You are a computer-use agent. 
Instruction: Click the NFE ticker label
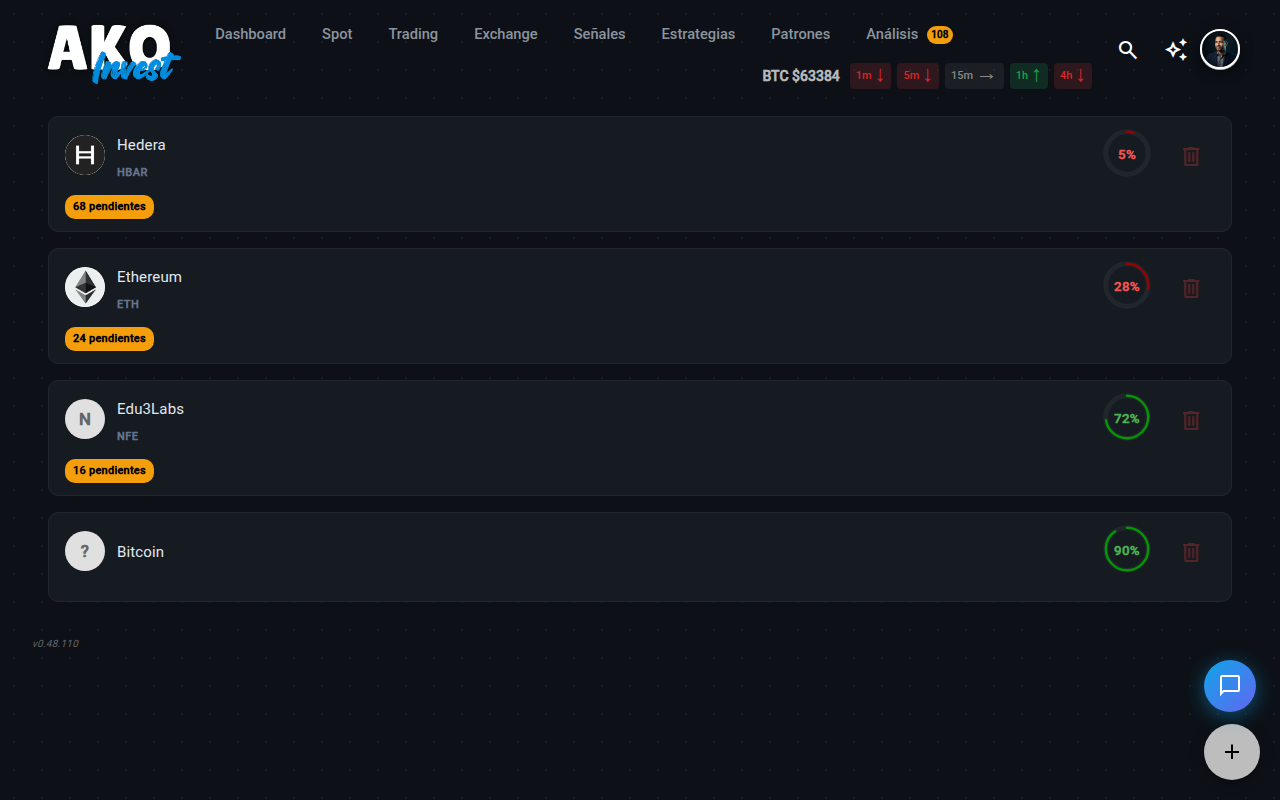[x=128, y=436]
